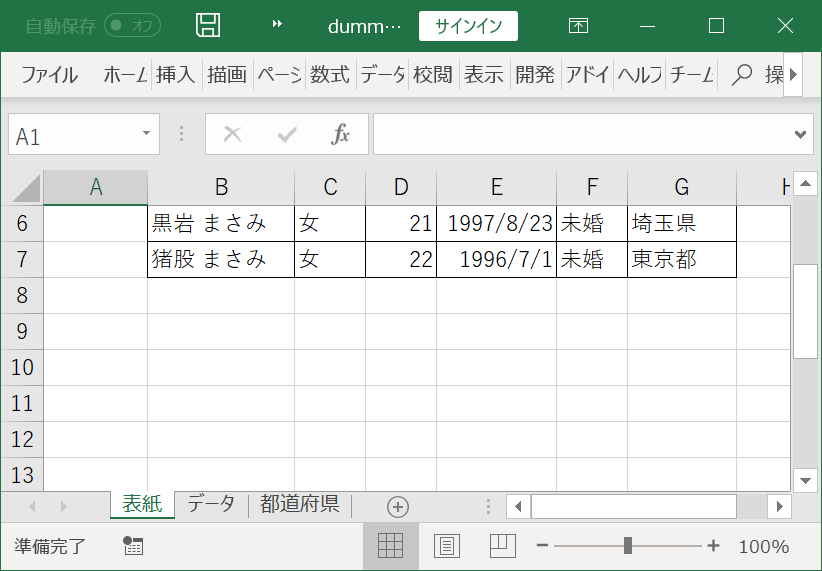Screen dimensions: 822x571
Task: Switch to the 描画 ribbon tab
Action: click(227, 75)
